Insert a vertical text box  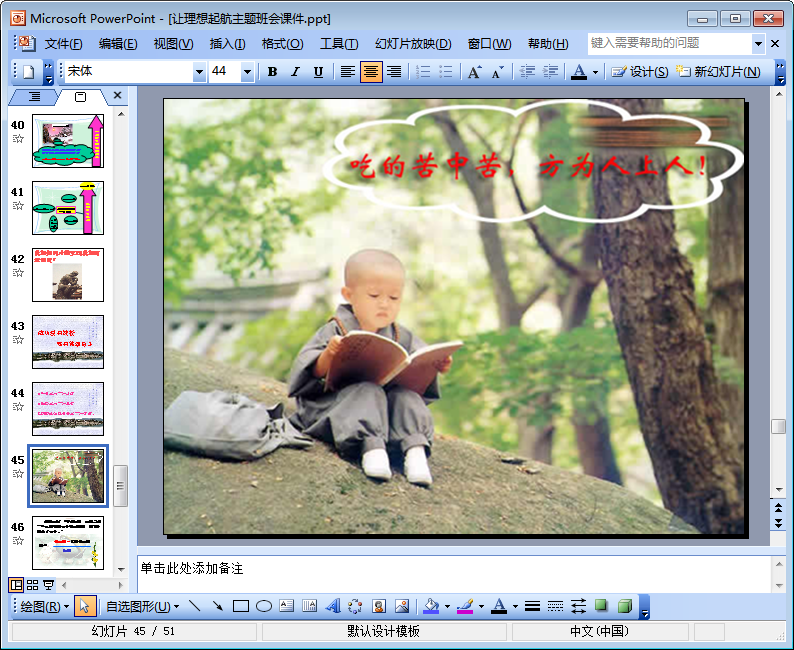[x=309, y=606]
